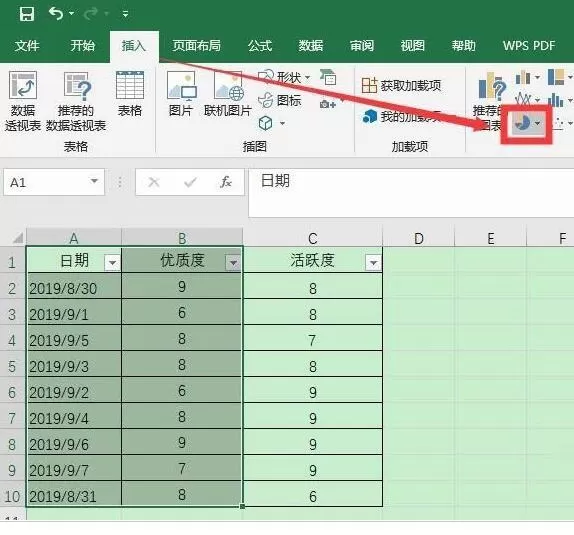The width and height of the screenshot is (574, 535).
Task: Click the formula bar Enter checkmark icon
Action: [x=190, y=182]
